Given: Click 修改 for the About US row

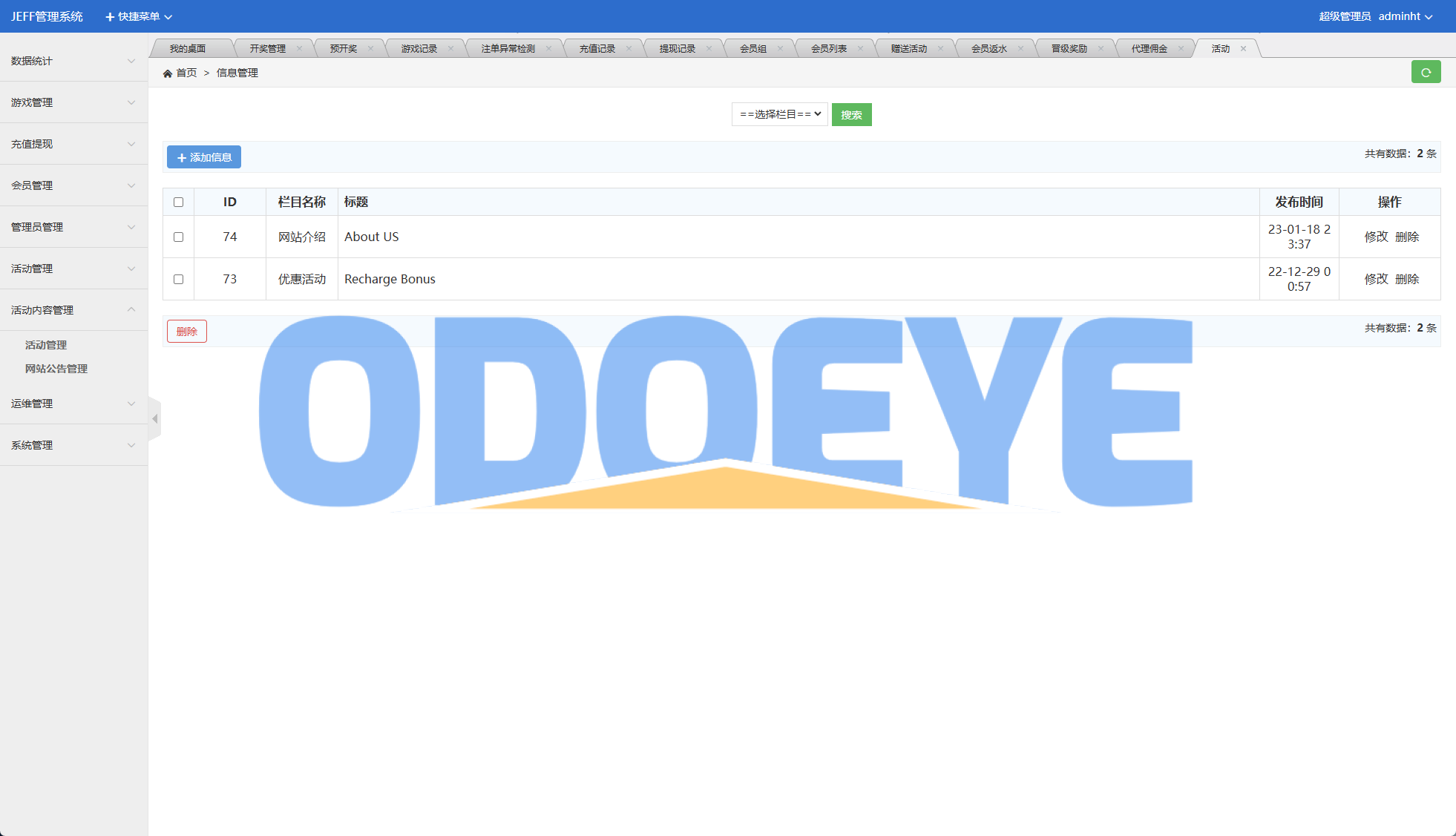Looking at the screenshot, I should [1376, 237].
